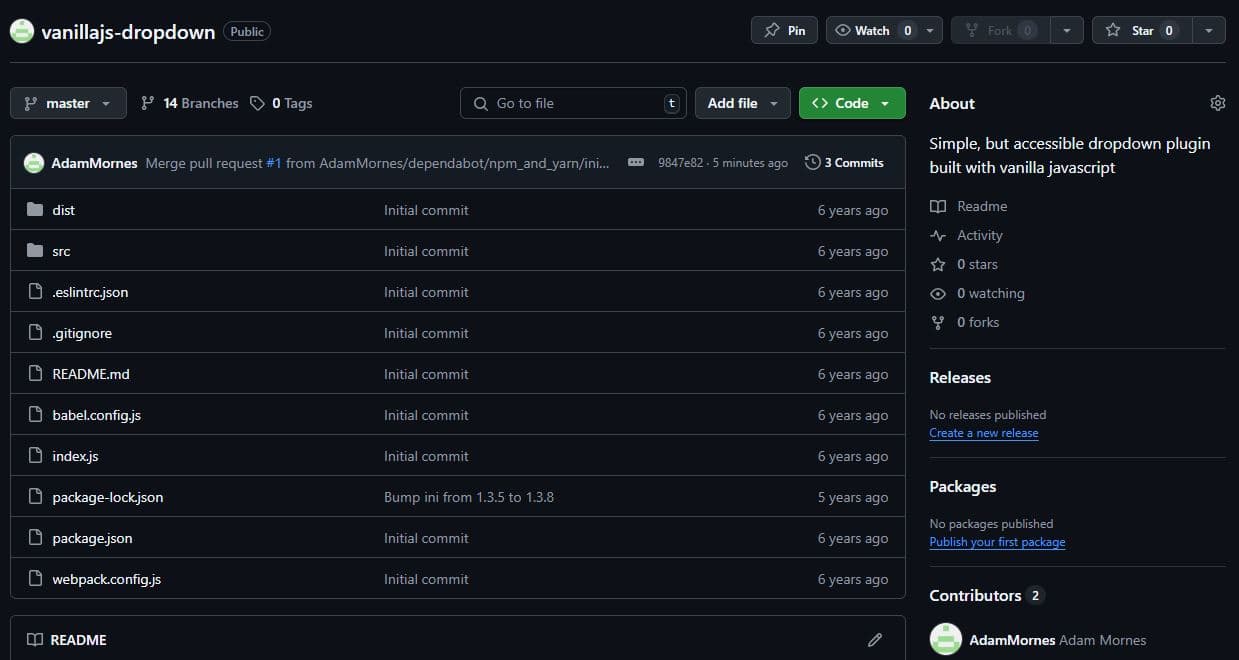Open the README.md file
The width and height of the screenshot is (1239, 660).
pos(91,374)
